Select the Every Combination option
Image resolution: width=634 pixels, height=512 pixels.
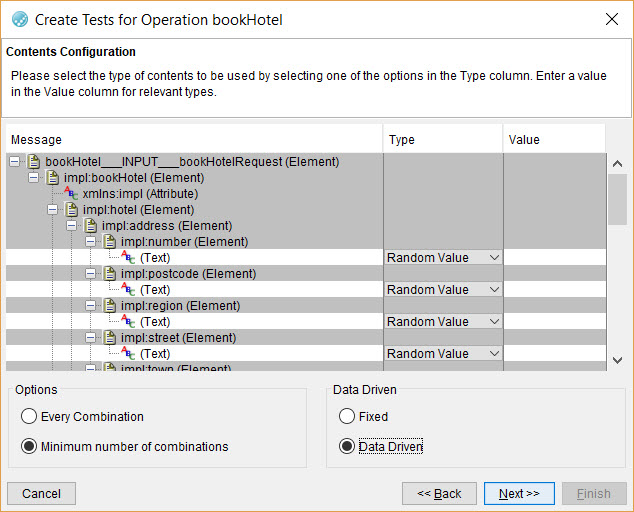pyautogui.click(x=29, y=417)
